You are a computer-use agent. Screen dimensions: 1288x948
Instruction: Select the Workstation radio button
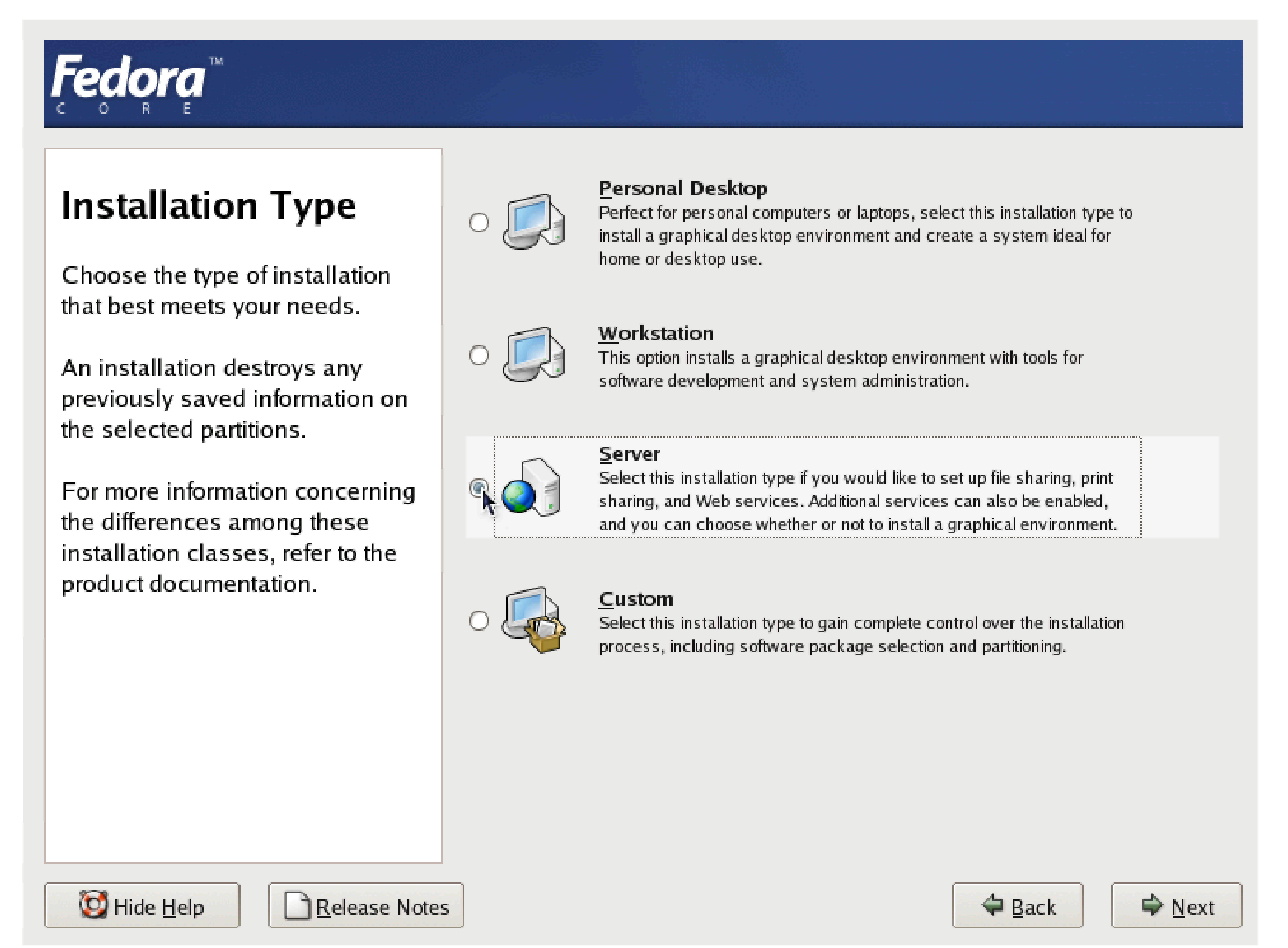click(479, 355)
